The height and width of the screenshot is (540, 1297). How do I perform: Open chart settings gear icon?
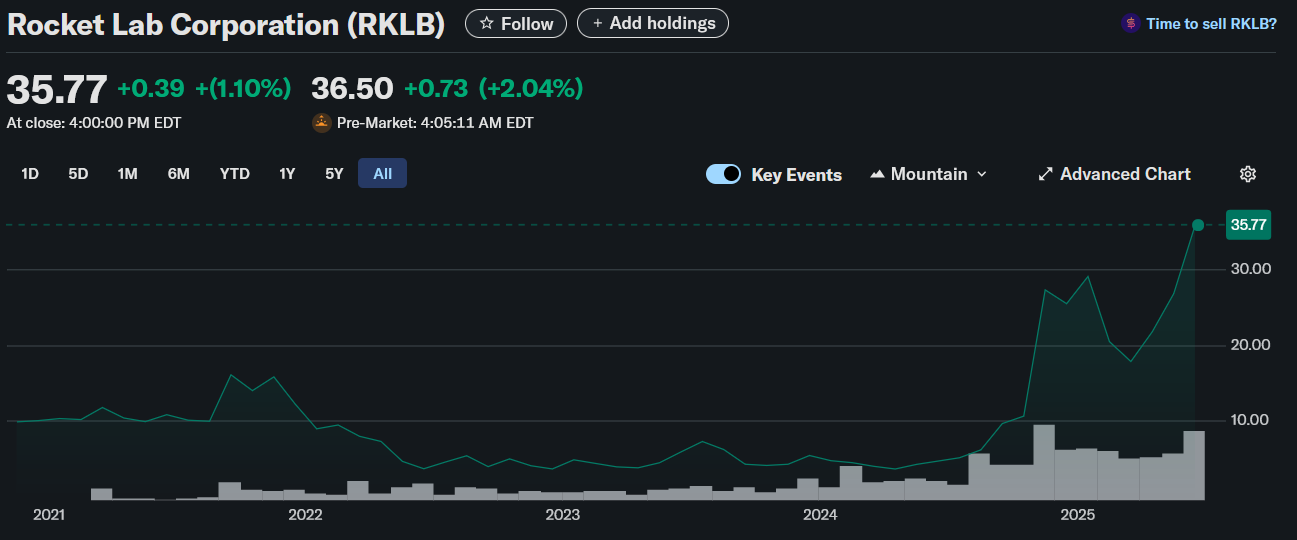[x=1248, y=174]
